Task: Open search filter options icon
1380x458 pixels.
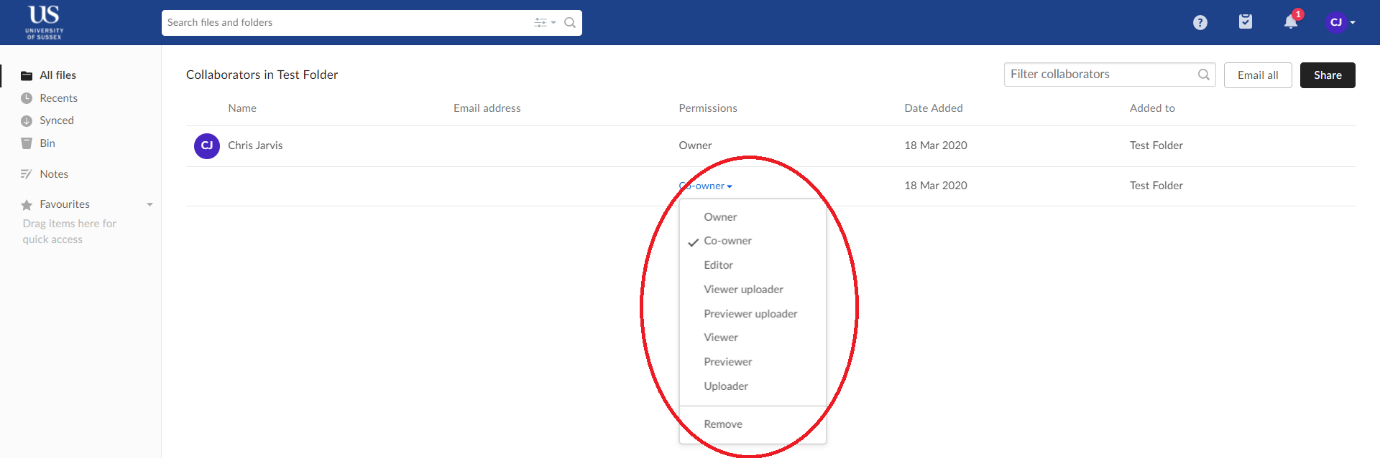Action: [544, 22]
